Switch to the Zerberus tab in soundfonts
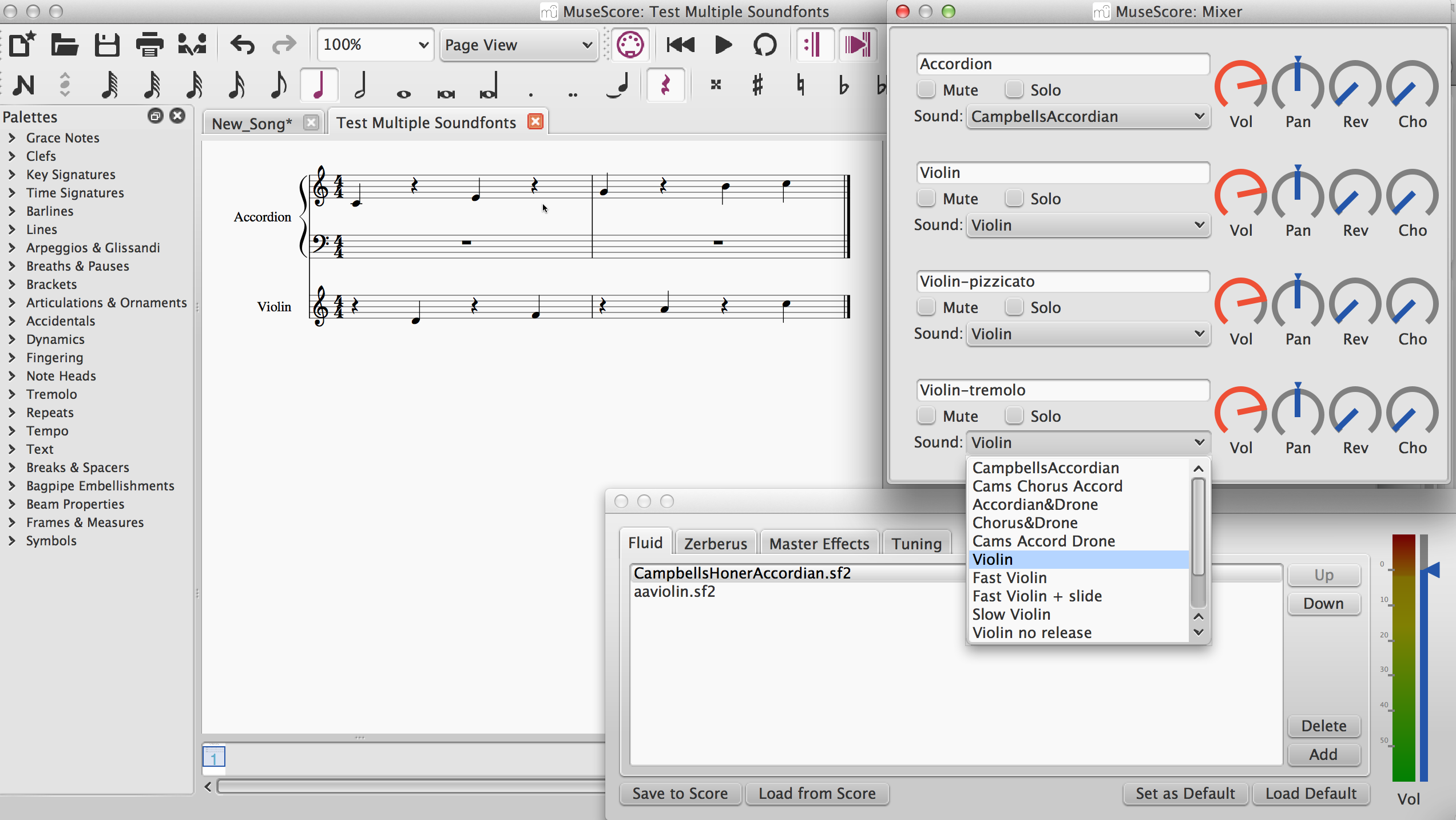This screenshot has height=820, width=1456. [x=715, y=543]
